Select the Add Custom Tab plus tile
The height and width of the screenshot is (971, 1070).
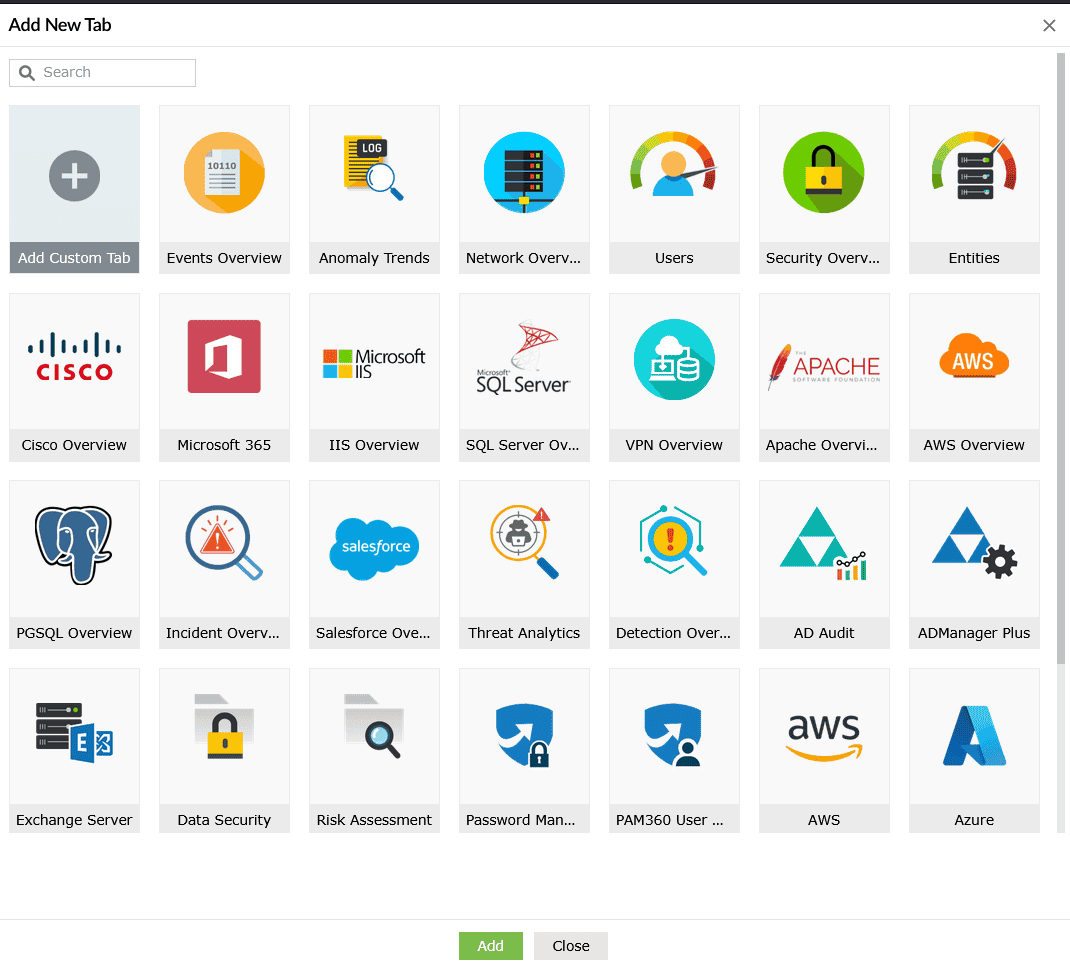click(x=74, y=189)
